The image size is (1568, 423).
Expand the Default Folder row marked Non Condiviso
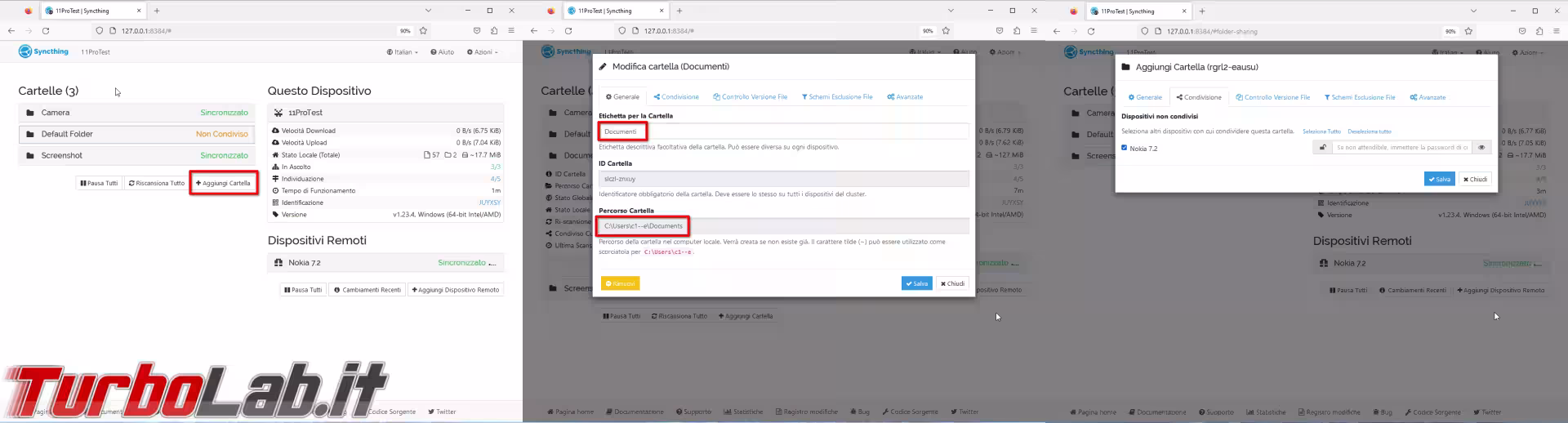[x=136, y=134]
